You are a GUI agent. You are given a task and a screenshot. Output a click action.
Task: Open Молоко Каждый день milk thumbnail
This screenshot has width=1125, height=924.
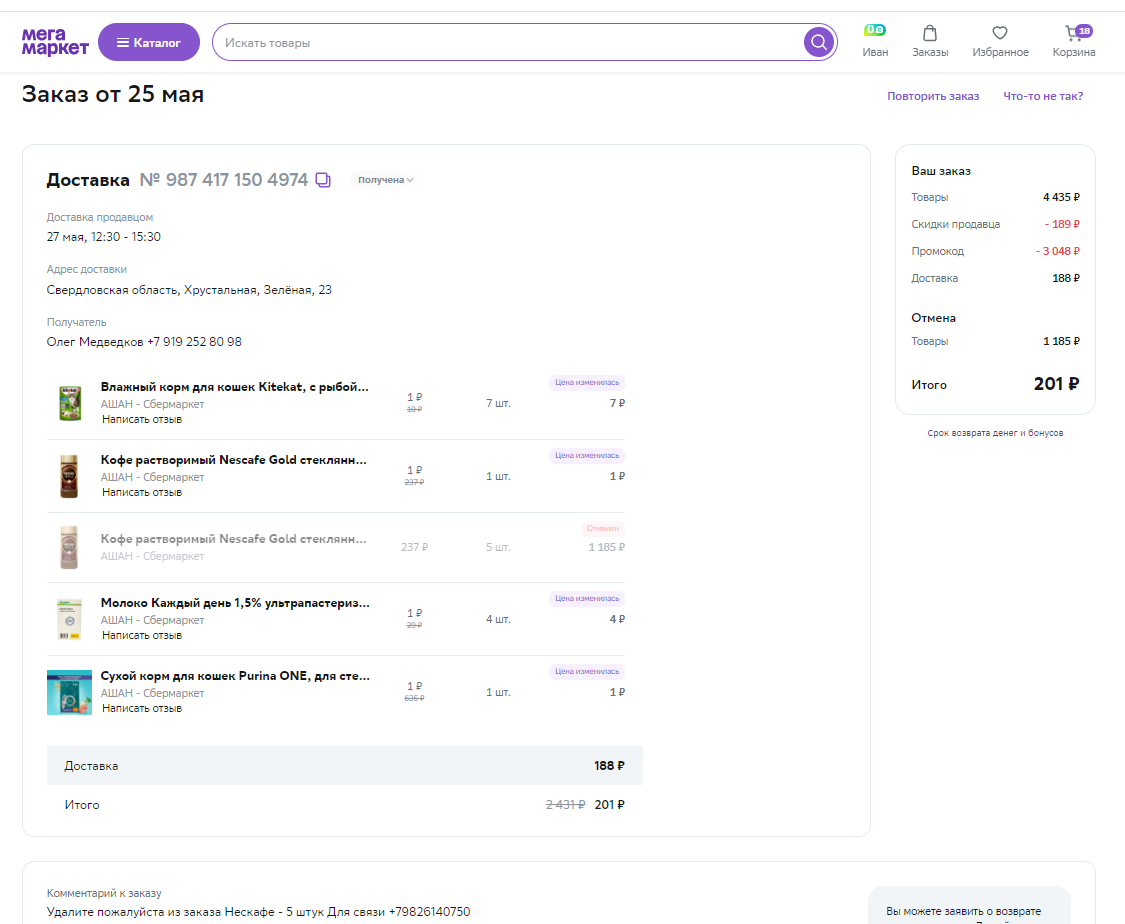coord(70,619)
